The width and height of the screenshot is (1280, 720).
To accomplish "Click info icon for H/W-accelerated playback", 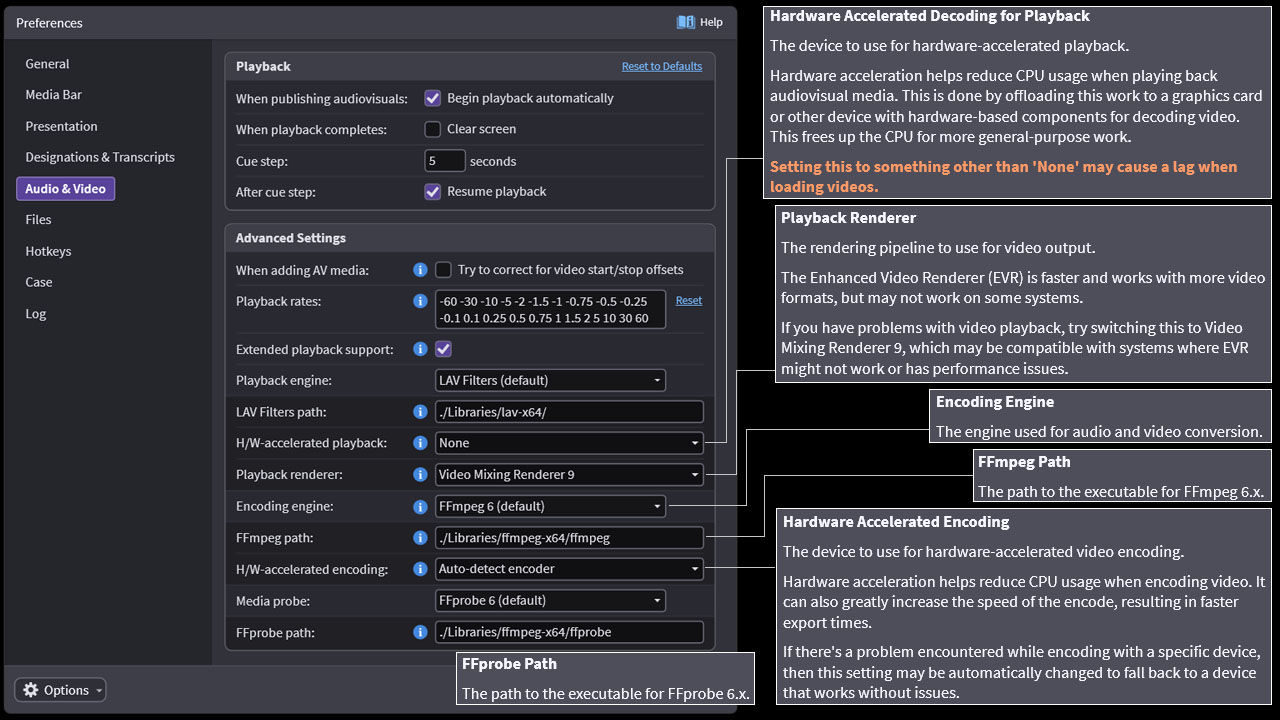I will coord(420,443).
